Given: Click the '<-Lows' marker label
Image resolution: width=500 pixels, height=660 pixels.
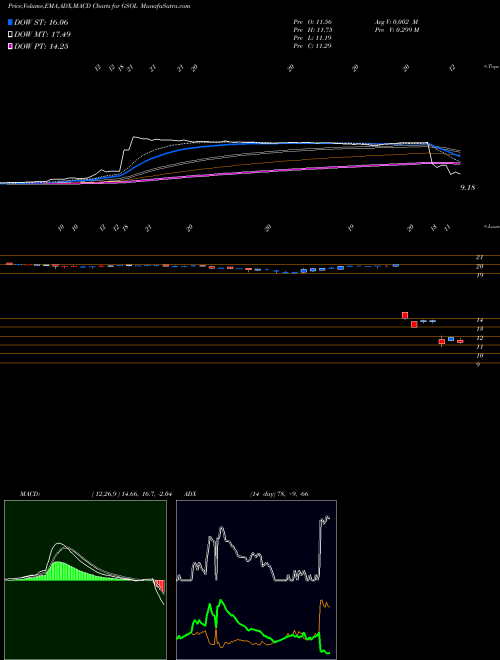Looking at the screenshot, I should pos(491,226).
